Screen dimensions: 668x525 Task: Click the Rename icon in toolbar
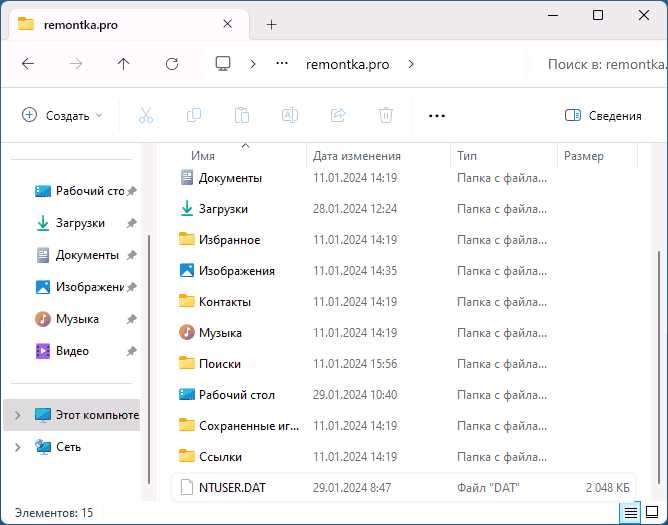pos(290,115)
